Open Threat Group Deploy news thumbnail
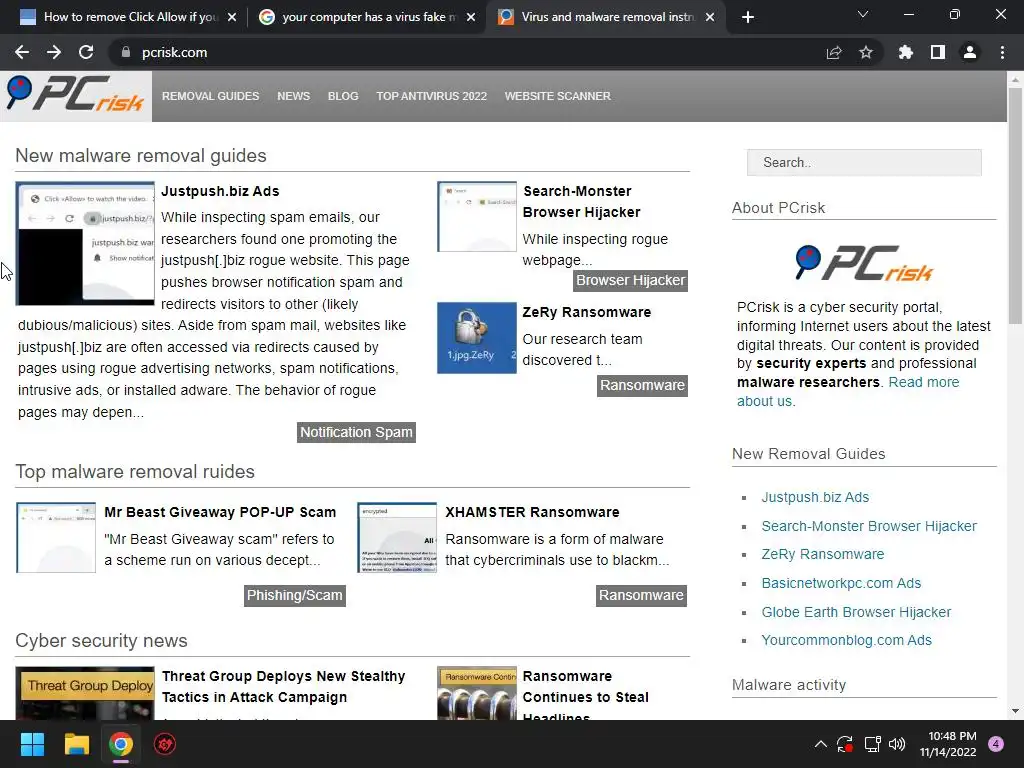 coord(85,694)
